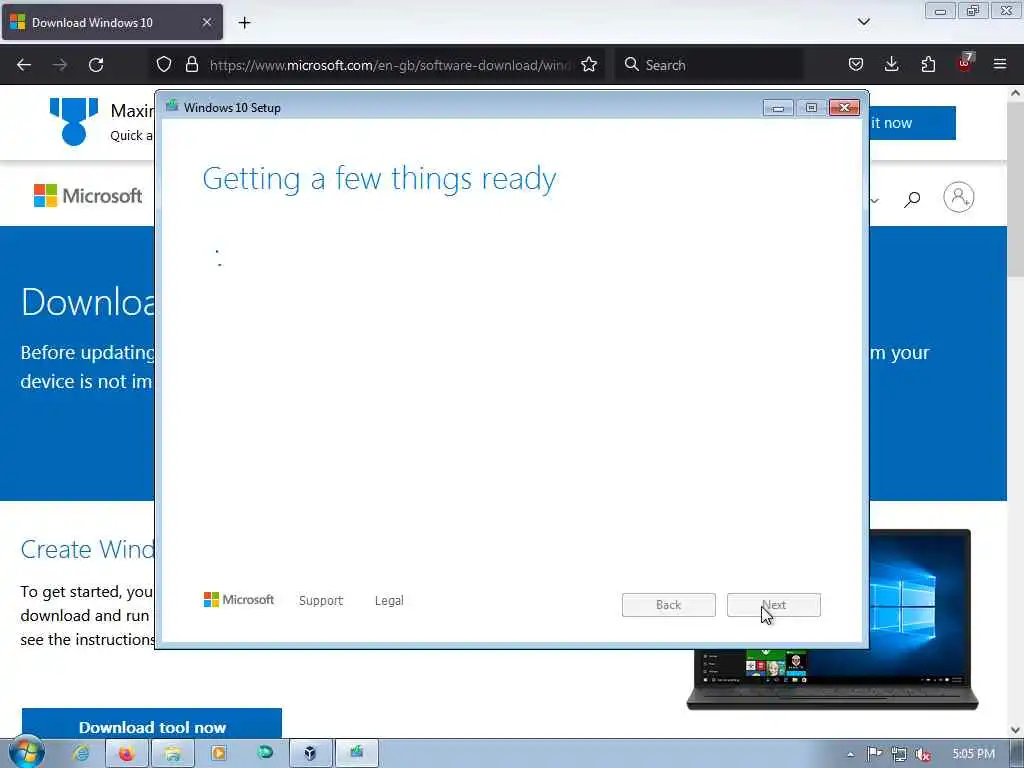Click the muted volume tray icon
1024x768 pixels.
[x=923, y=754]
